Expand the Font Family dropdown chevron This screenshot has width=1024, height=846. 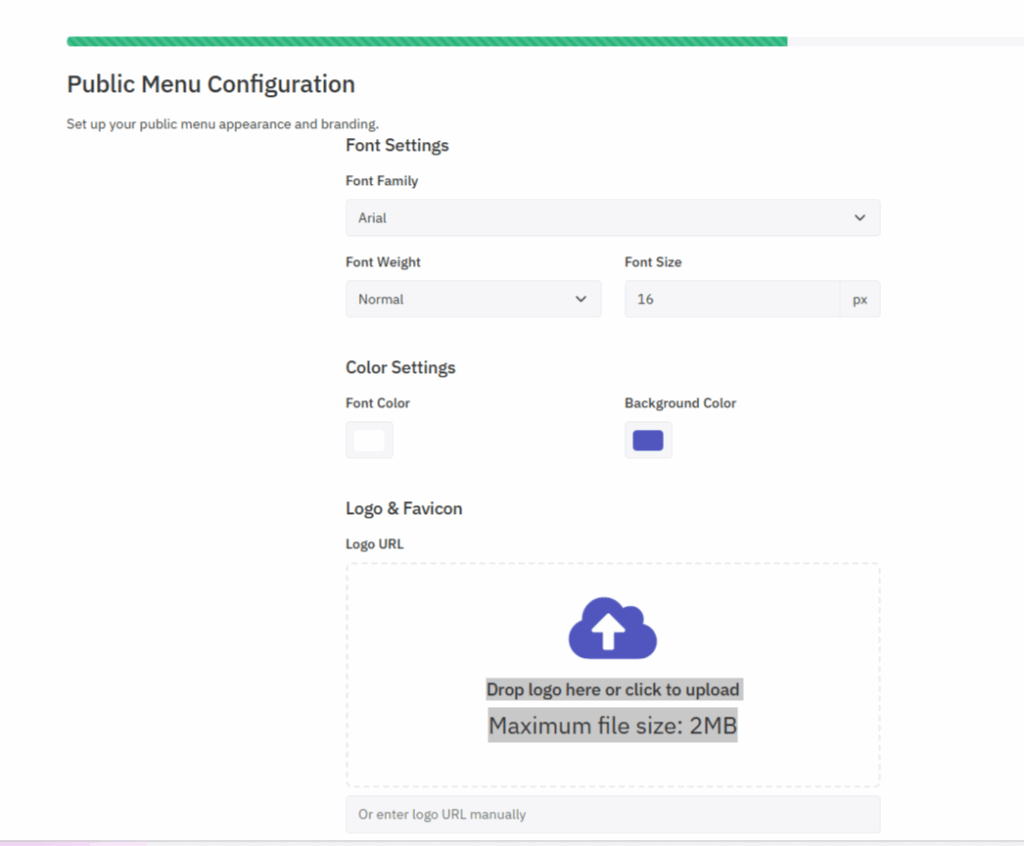coord(860,218)
